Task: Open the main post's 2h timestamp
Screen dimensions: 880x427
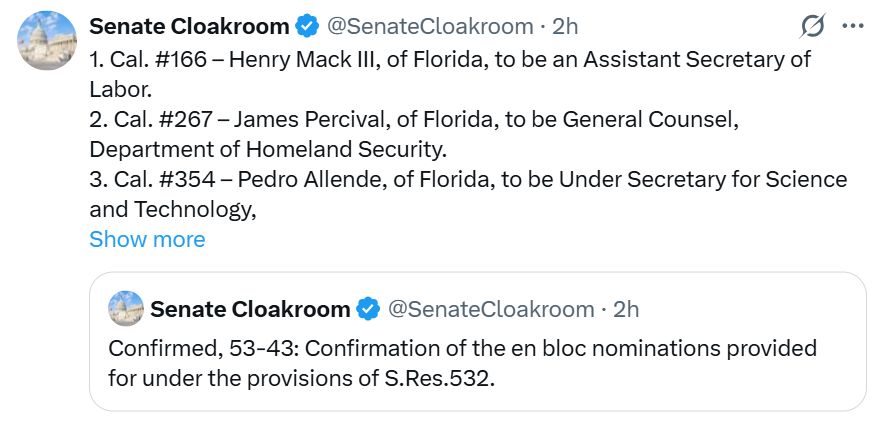Action: coord(565,25)
